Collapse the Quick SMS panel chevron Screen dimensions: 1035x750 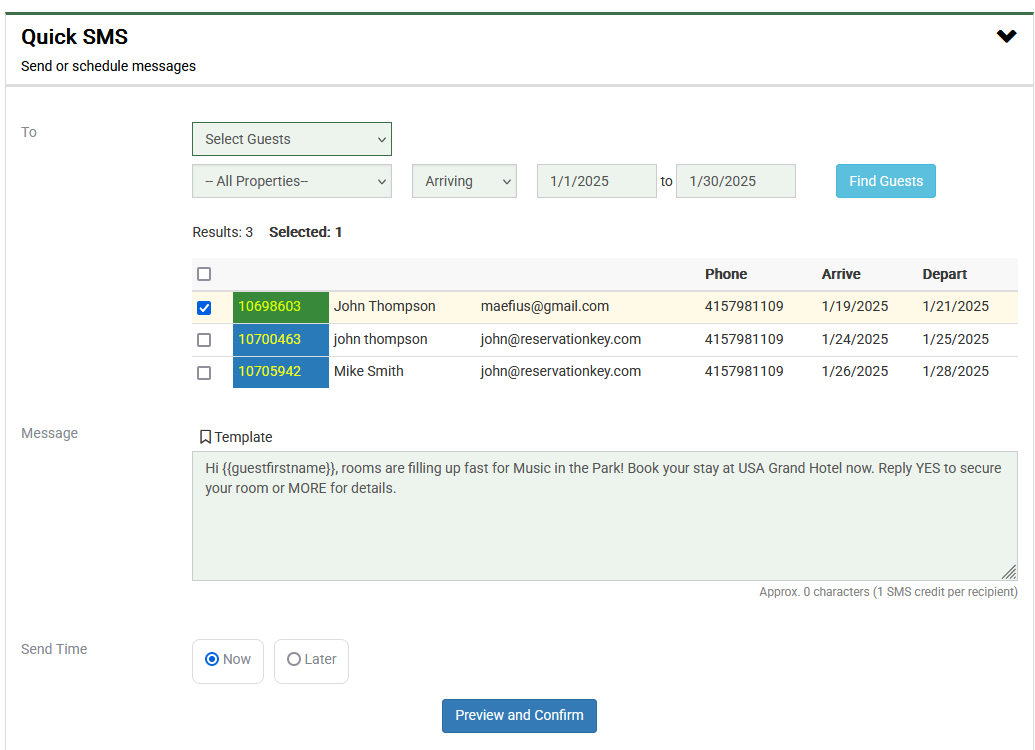(x=1006, y=37)
